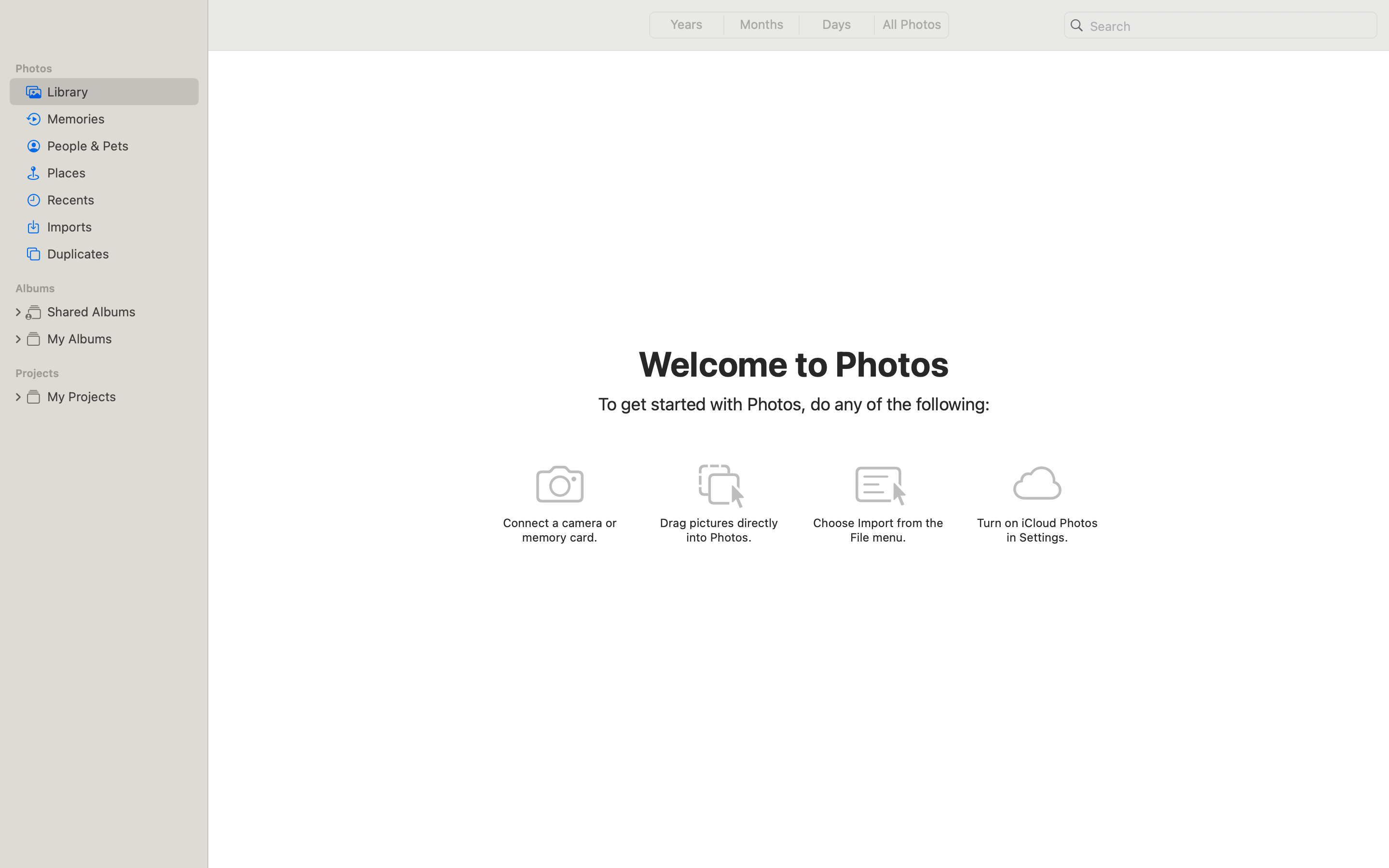Click the Duplicates icon in sidebar
1389x868 pixels.
click(34, 254)
